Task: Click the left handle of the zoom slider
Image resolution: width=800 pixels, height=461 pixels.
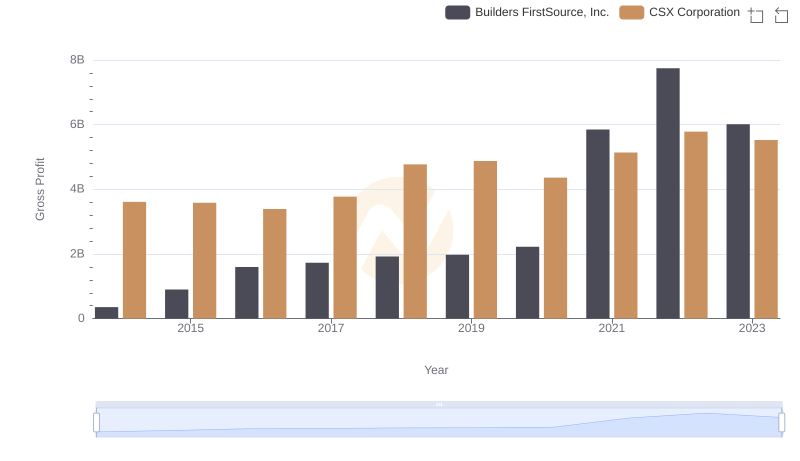Action: point(96,422)
